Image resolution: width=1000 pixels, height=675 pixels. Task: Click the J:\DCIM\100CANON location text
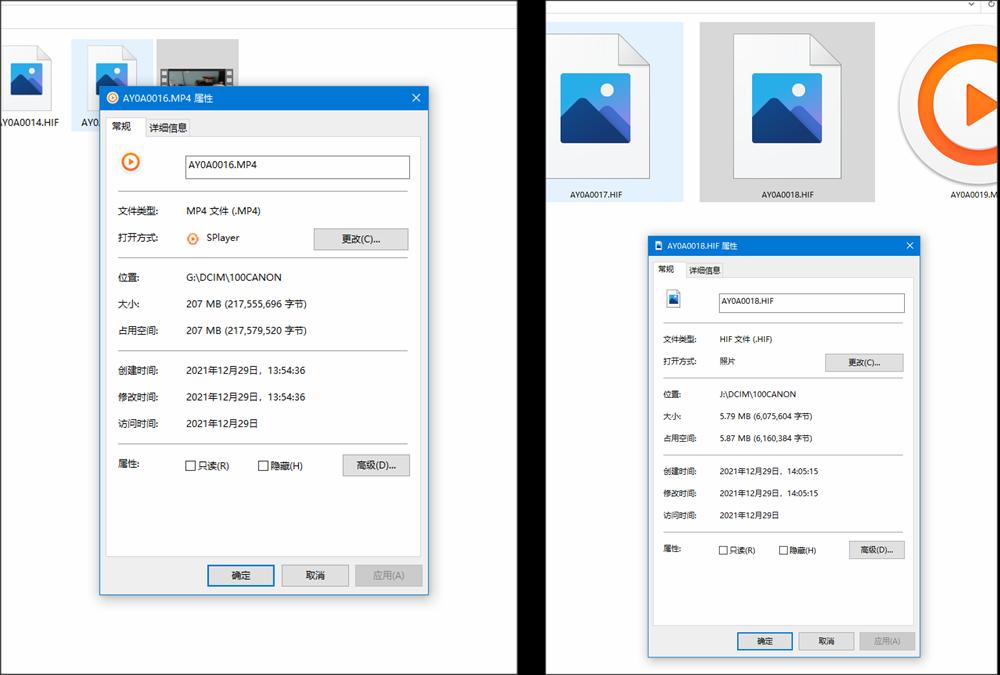coord(758,394)
